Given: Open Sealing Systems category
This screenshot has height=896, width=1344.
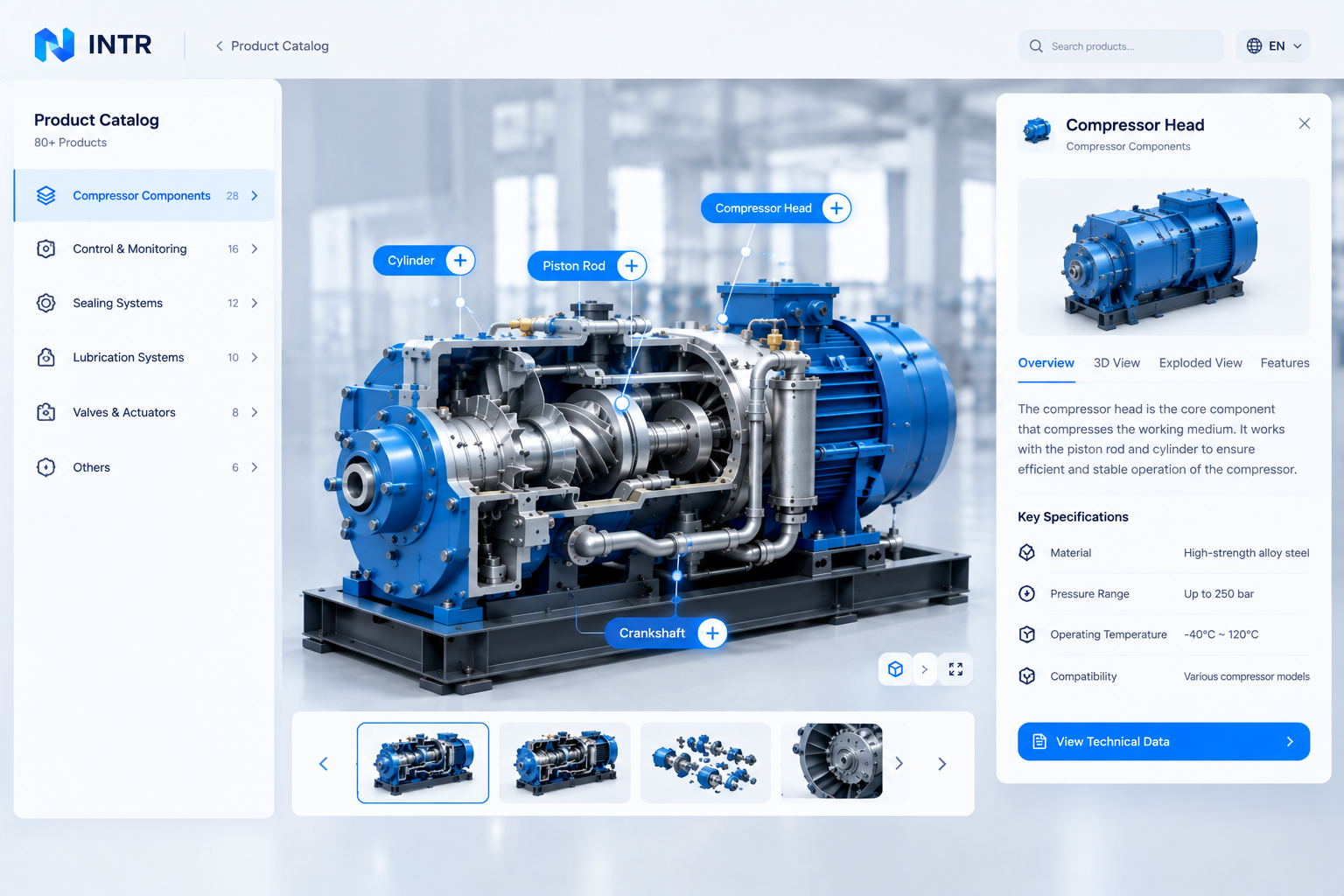Looking at the screenshot, I should [x=144, y=303].
